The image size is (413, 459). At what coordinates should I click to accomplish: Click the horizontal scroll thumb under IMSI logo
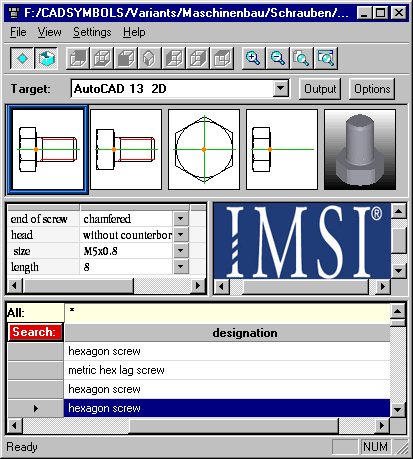tap(306, 286)
